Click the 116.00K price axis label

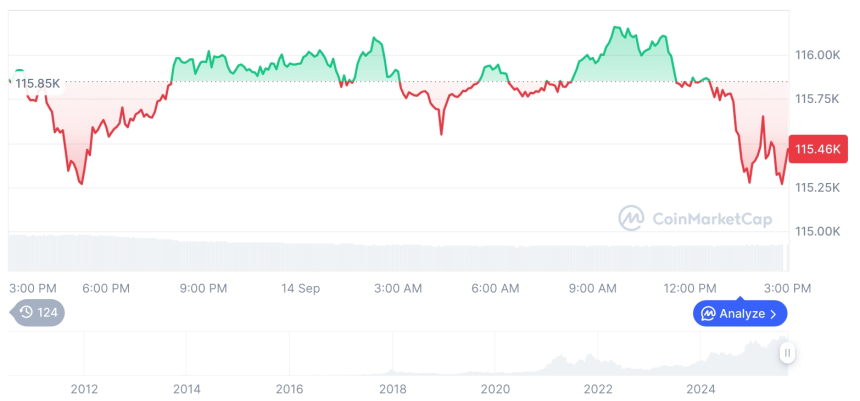tap(818, 55)
